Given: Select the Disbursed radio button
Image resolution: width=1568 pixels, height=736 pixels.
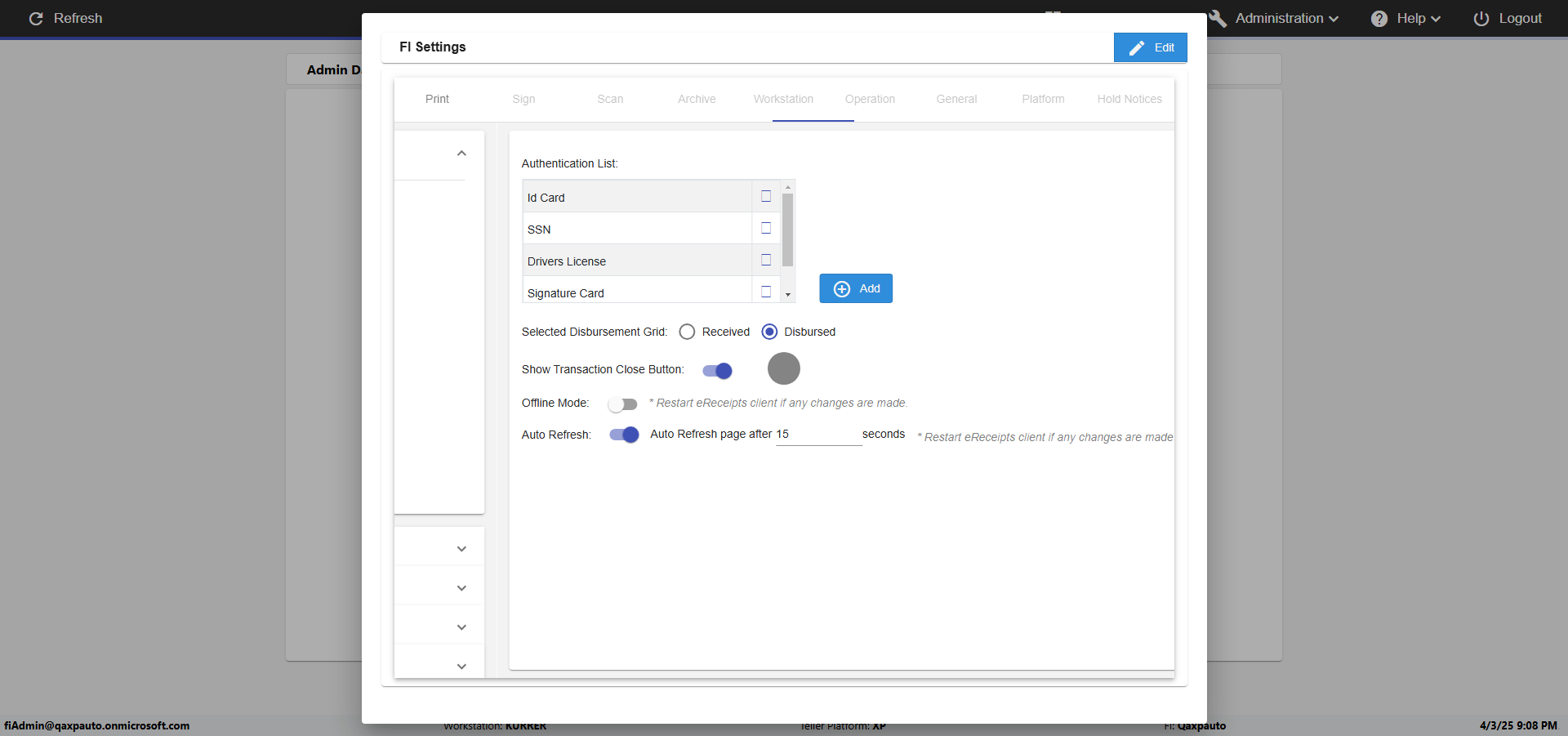Looking at the screenshot, I should coord(769,332).
